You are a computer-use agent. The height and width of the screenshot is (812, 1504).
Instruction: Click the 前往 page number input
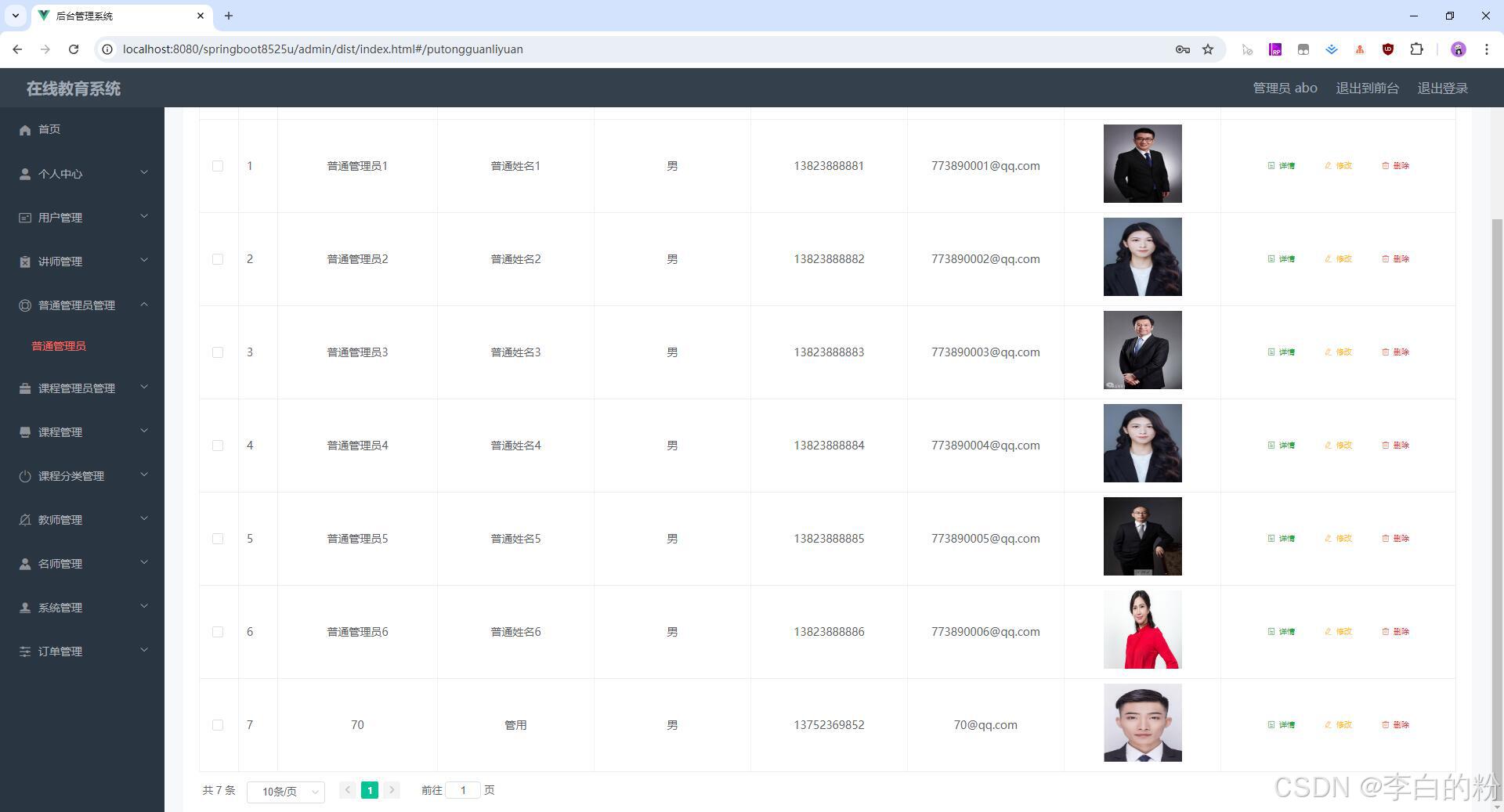coord(463,790)
